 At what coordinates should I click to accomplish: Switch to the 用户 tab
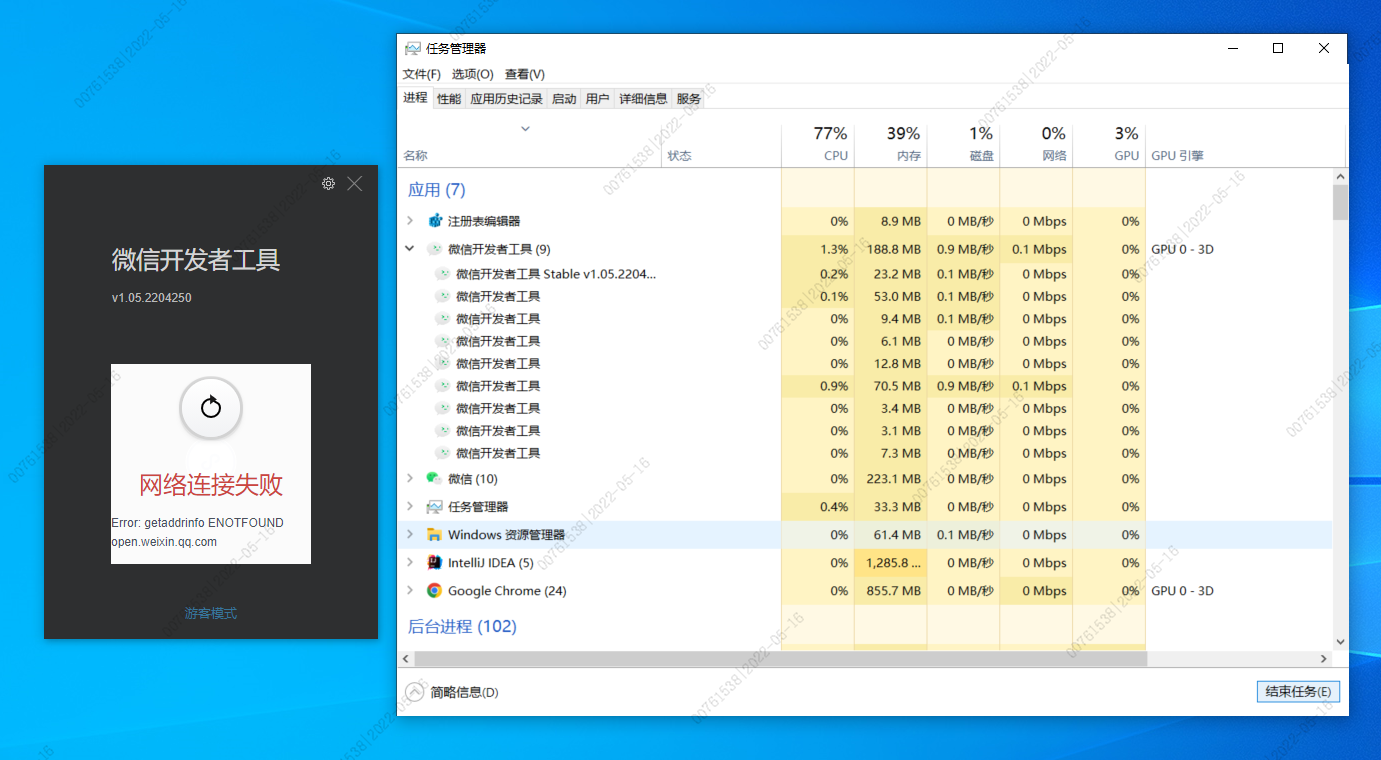[597, 99]
